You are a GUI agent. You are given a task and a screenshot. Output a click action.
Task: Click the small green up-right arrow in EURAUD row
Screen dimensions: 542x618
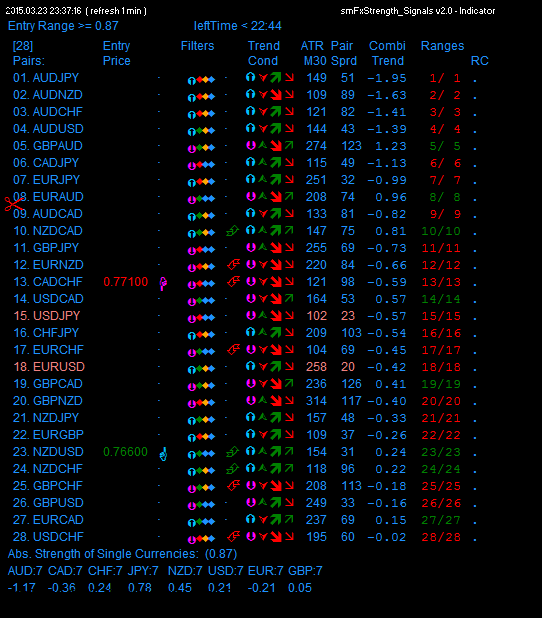coord(289,196)
